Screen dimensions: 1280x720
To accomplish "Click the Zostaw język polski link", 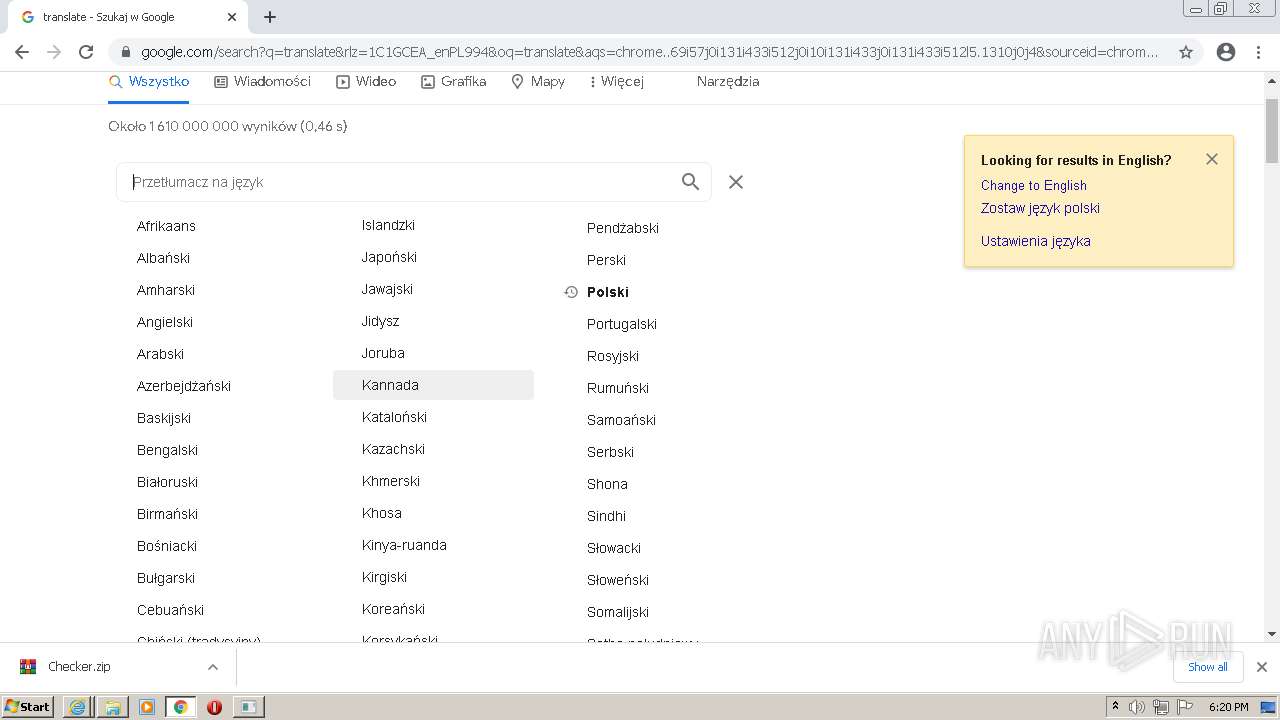I will (x=1040, y=208).
